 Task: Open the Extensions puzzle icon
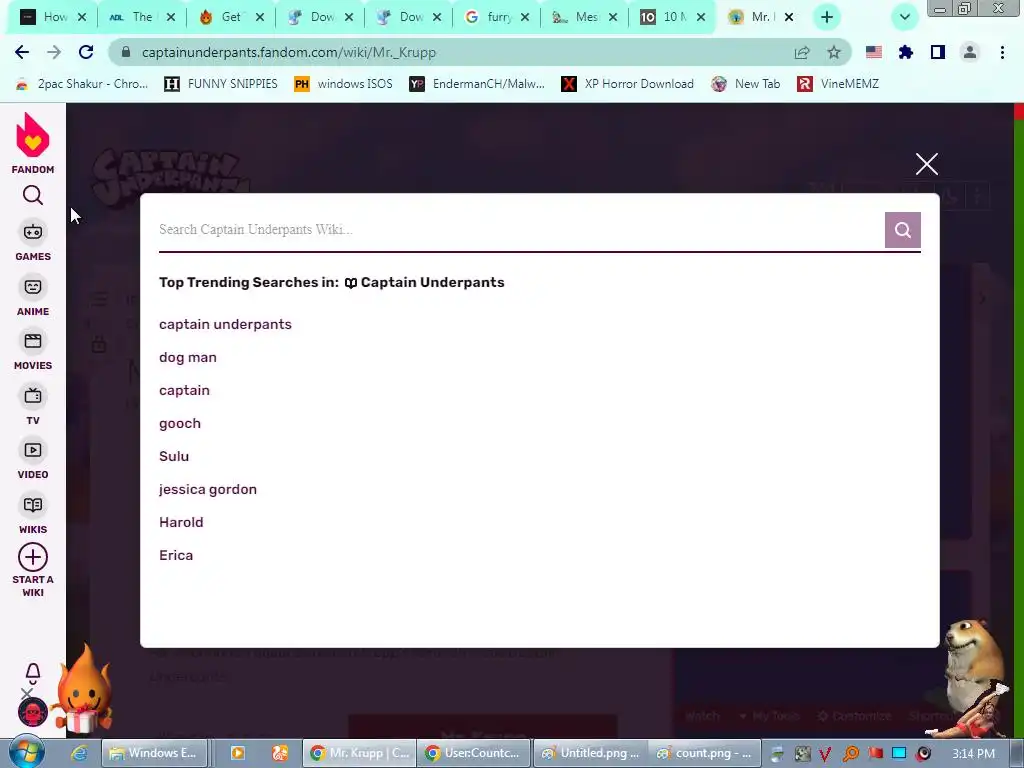pos(906,52)
